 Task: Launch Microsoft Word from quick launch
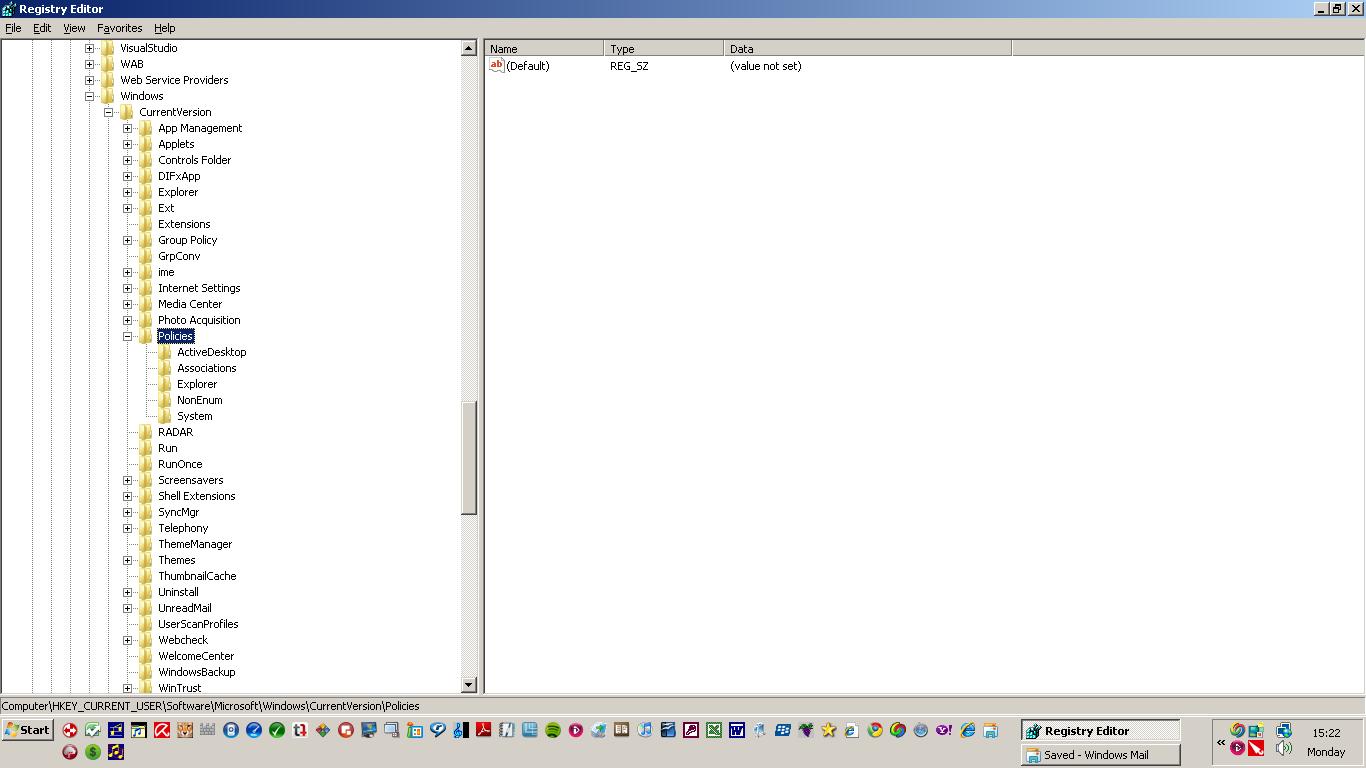coord(737,730)
